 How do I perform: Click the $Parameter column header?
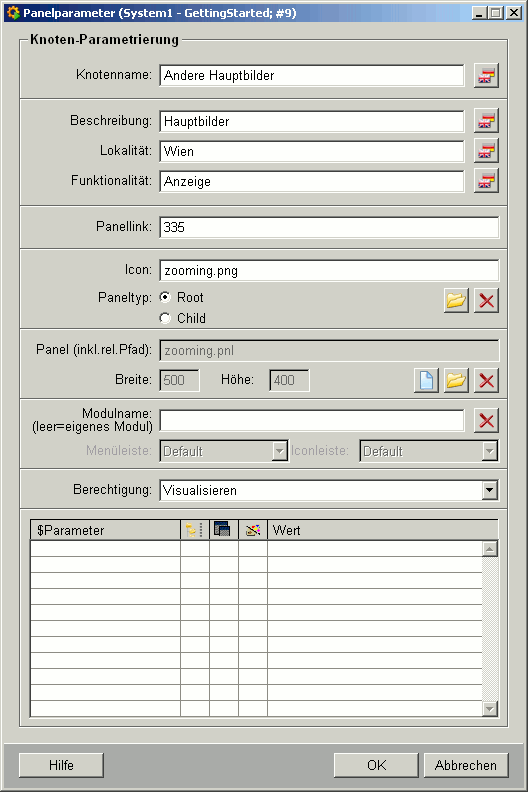(105, 530)
